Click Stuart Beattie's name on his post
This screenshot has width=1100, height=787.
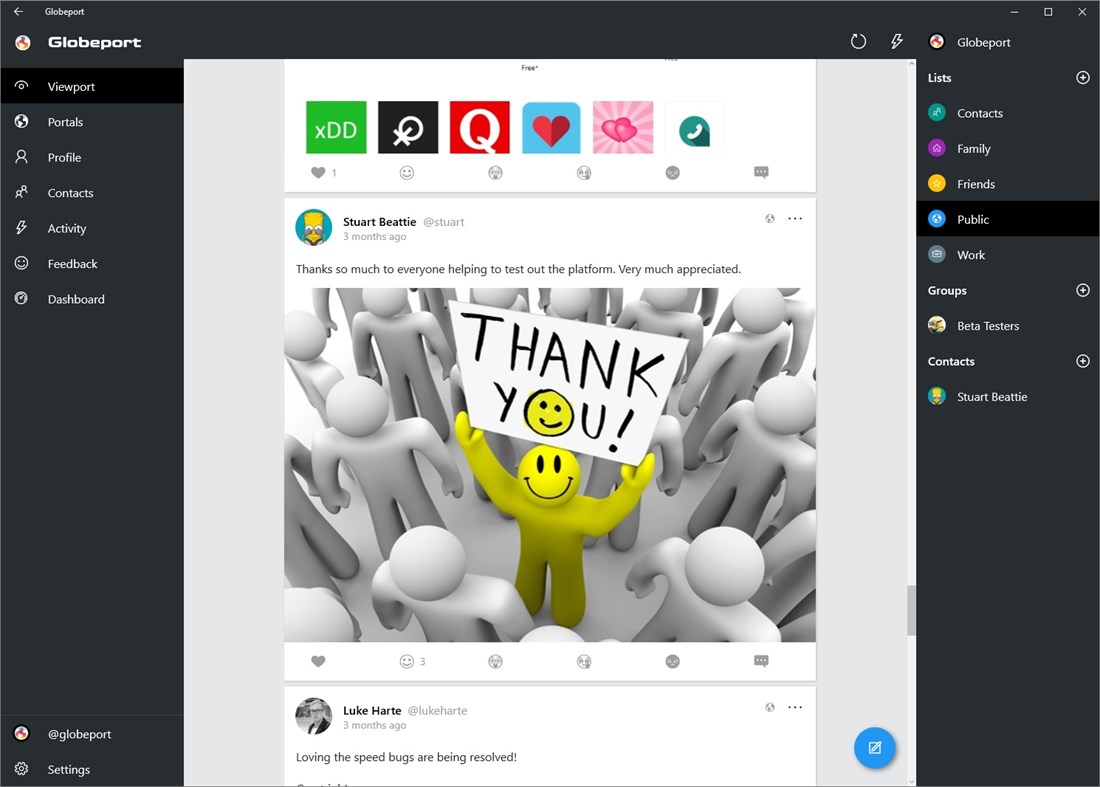[x=380, y=222]
